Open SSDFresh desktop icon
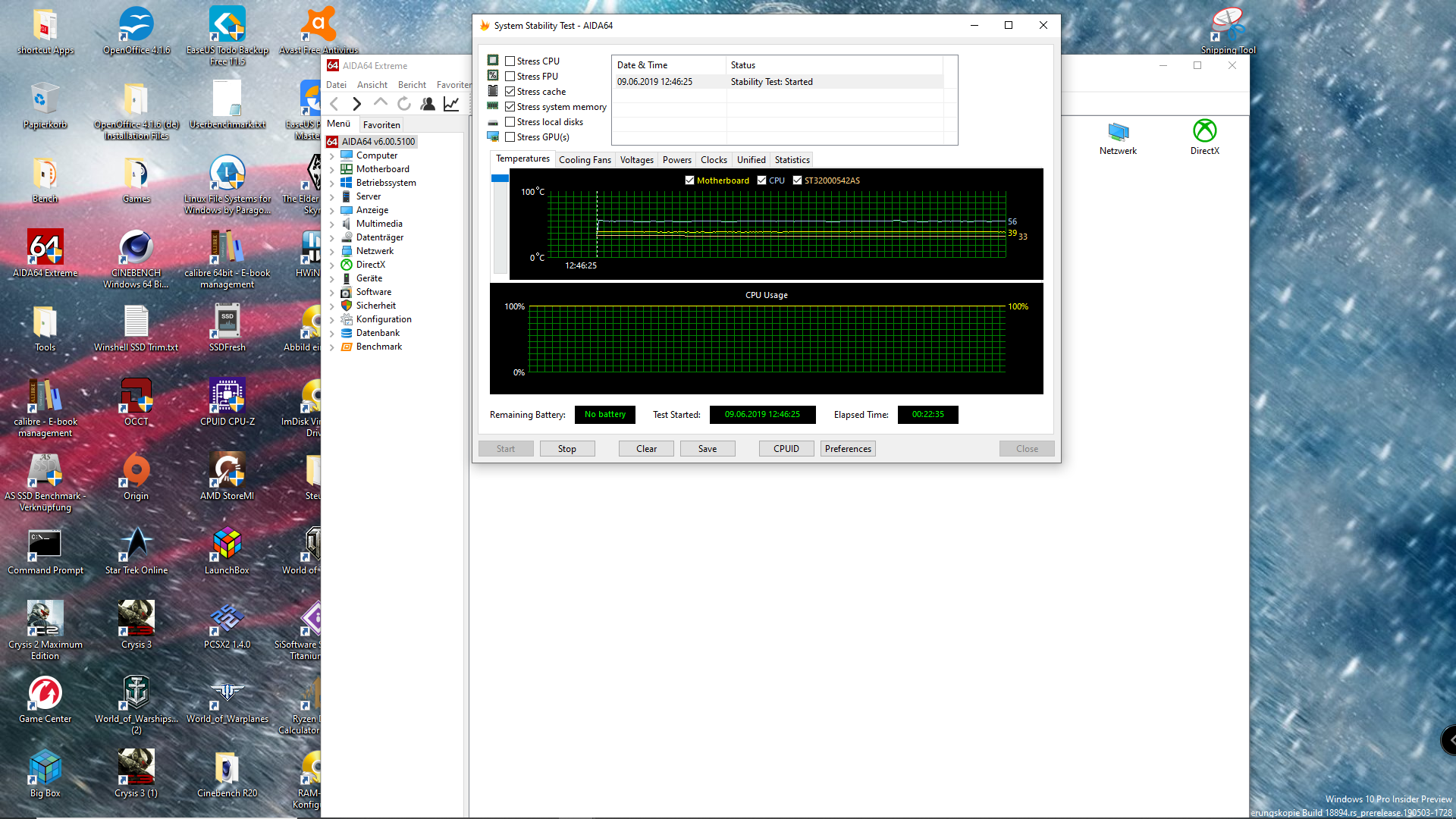The height and width of the screenshot is (819, 1456). pos(227,328)
